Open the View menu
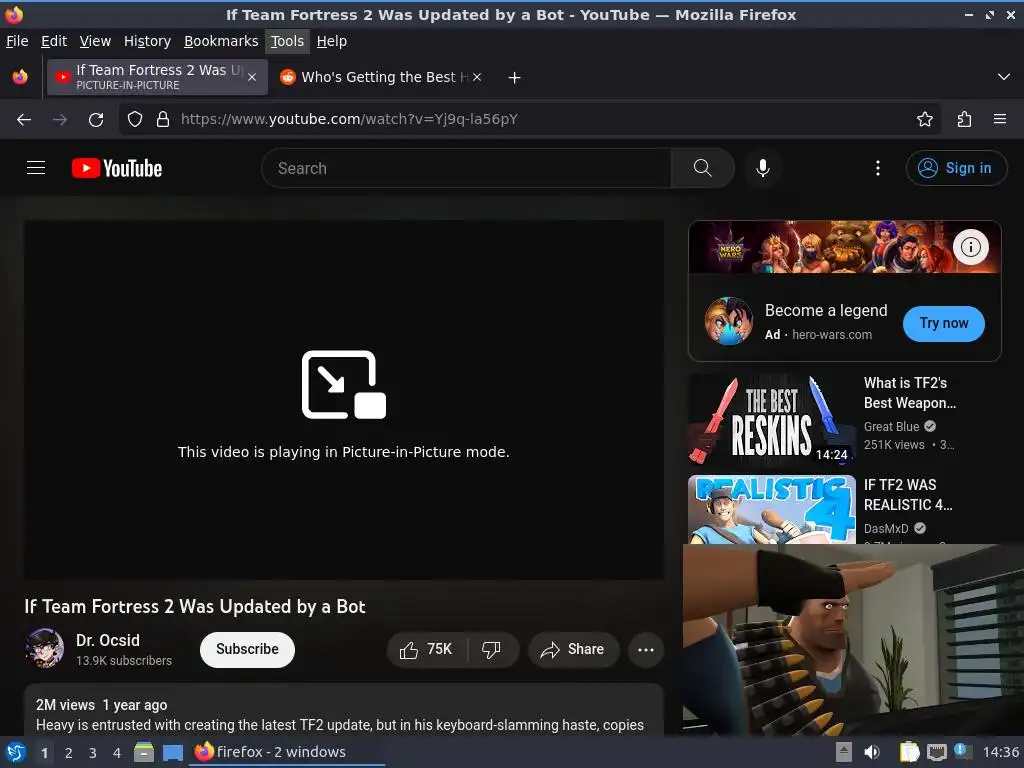The height and width of the screenshot is (768, 1024). click(95, 41)
